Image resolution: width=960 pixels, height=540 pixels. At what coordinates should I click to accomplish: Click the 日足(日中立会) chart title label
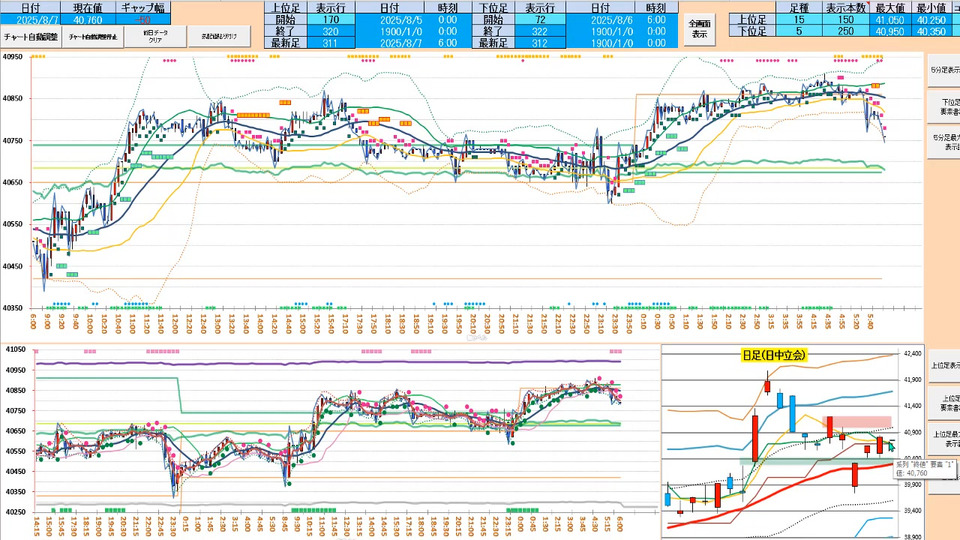tap(774, 356)
